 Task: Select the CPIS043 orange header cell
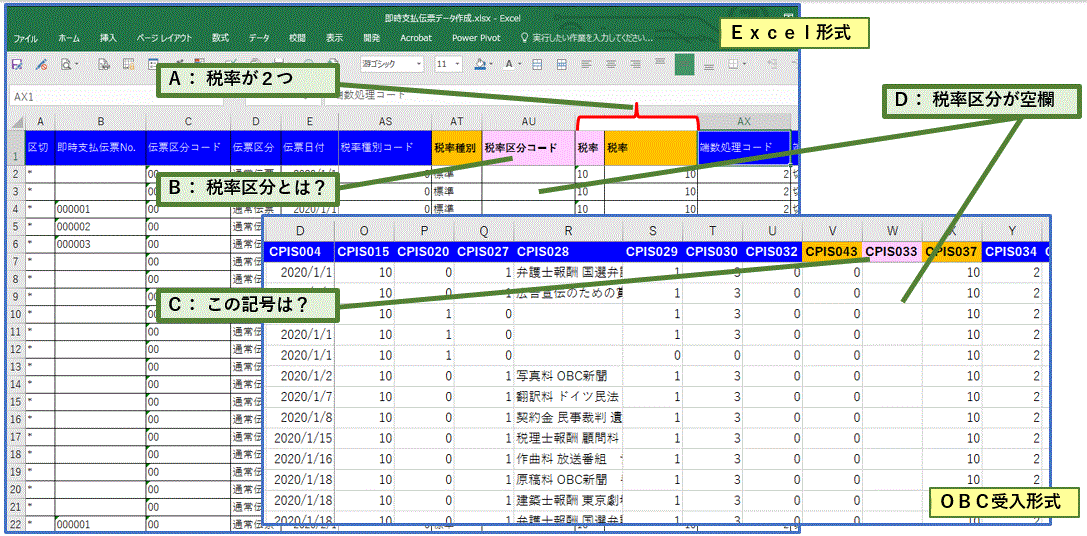[x=832, y=250]
